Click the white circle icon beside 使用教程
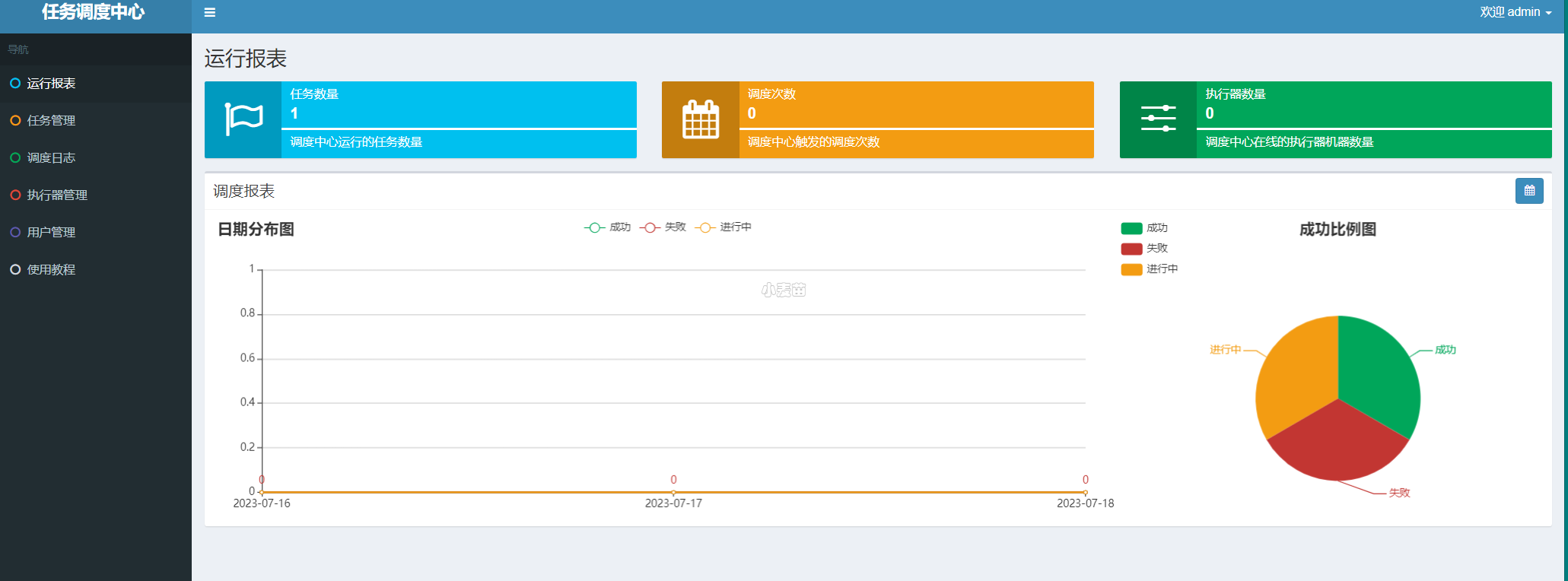Image resolution: width=1568 pixels, height=581 pixels. pyautogui.click(x=15, y=270)
